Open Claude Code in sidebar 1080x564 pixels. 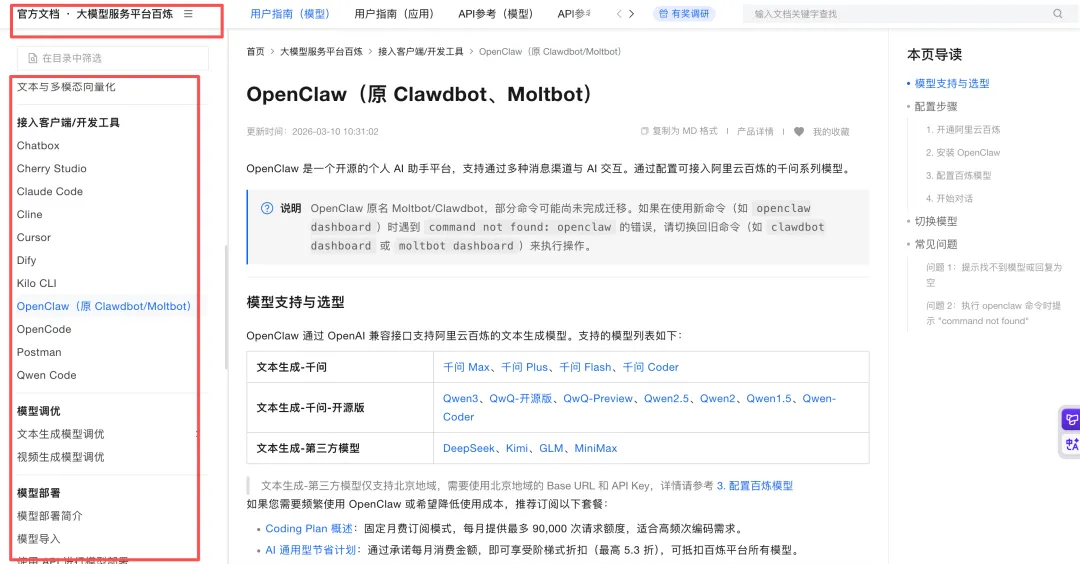[x=50, y=191]
